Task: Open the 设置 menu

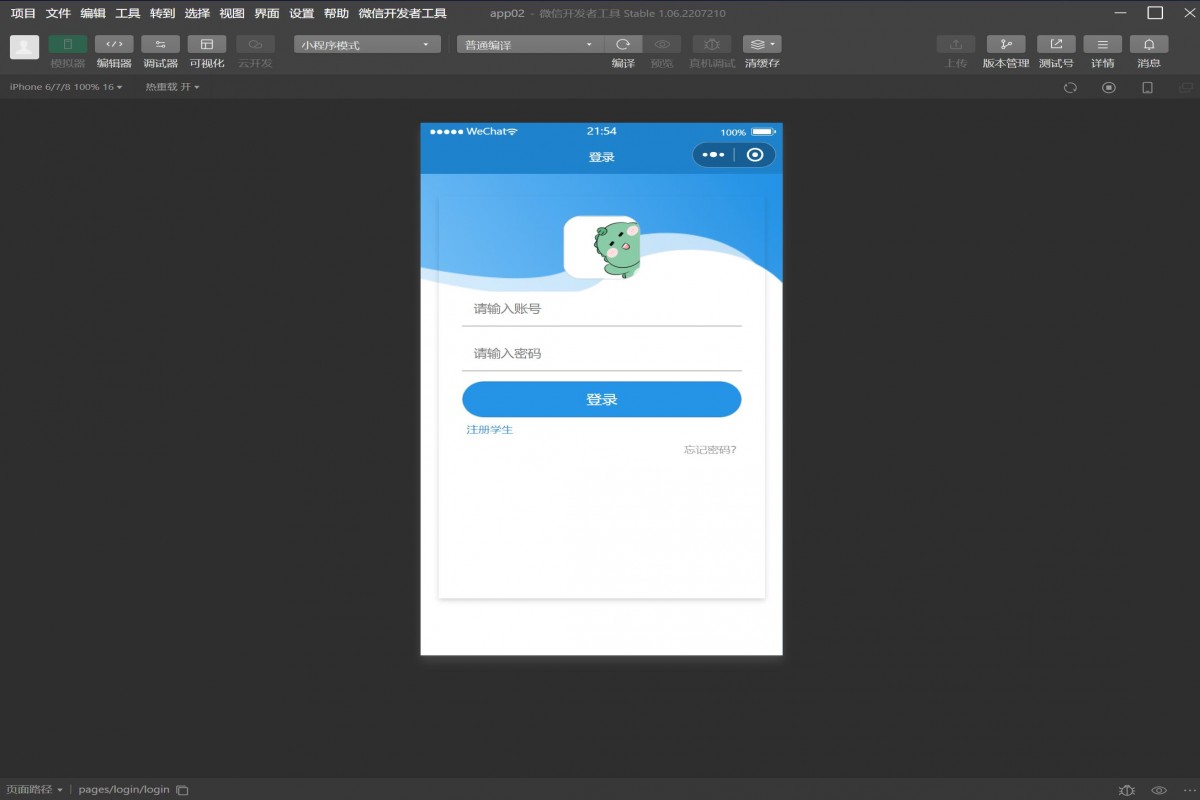Action: [301, 13]
